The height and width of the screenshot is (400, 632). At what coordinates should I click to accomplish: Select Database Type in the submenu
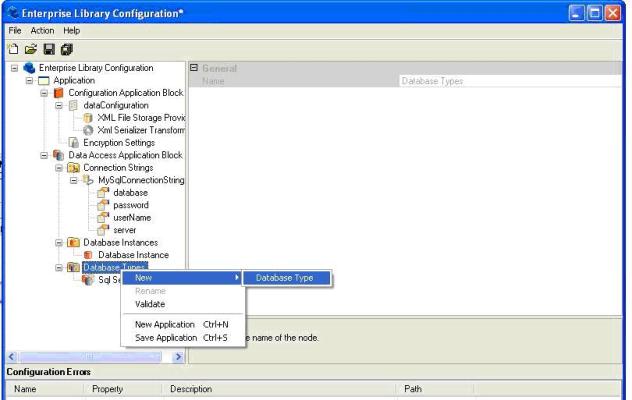(287, 278)
